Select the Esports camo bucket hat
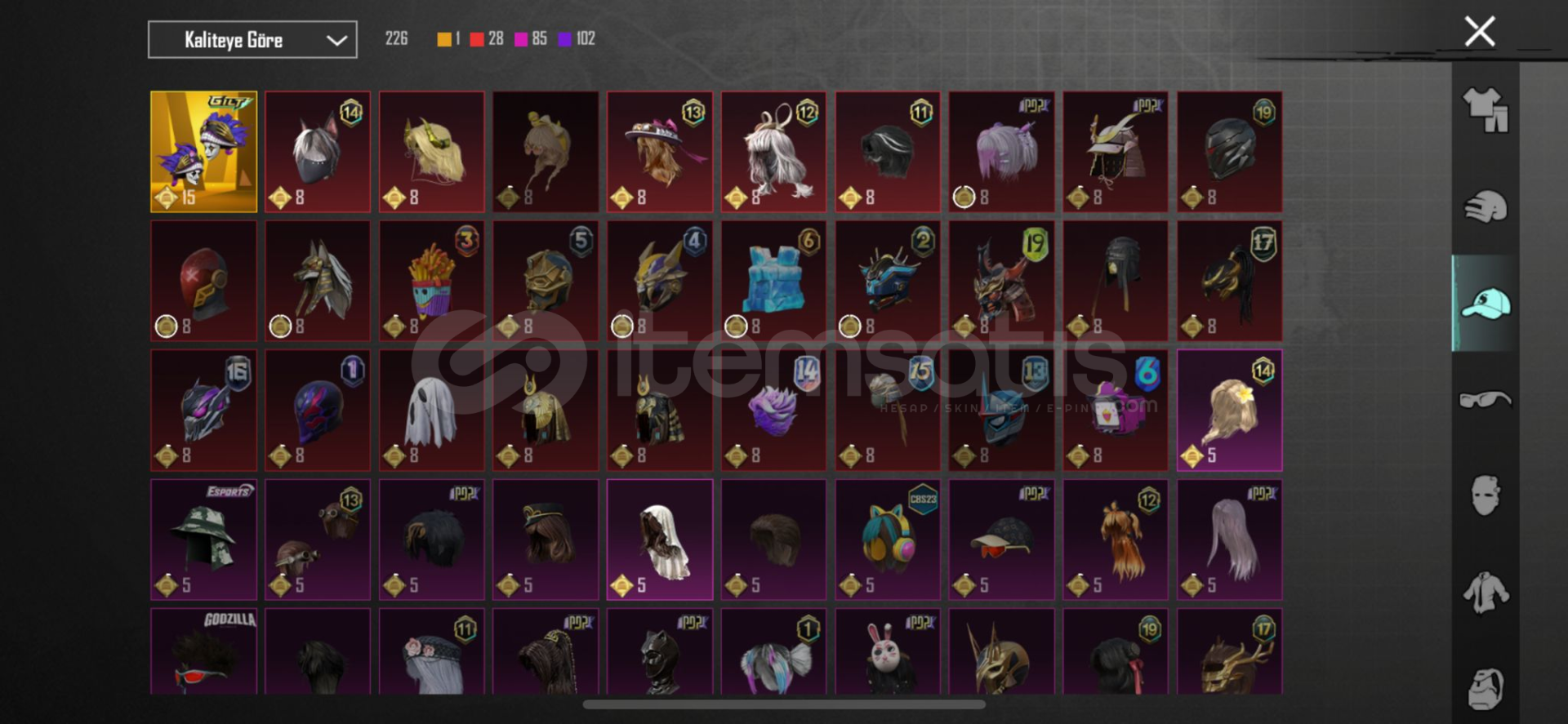Screen dimensions: 1568x724 click(x=203, y=540)
